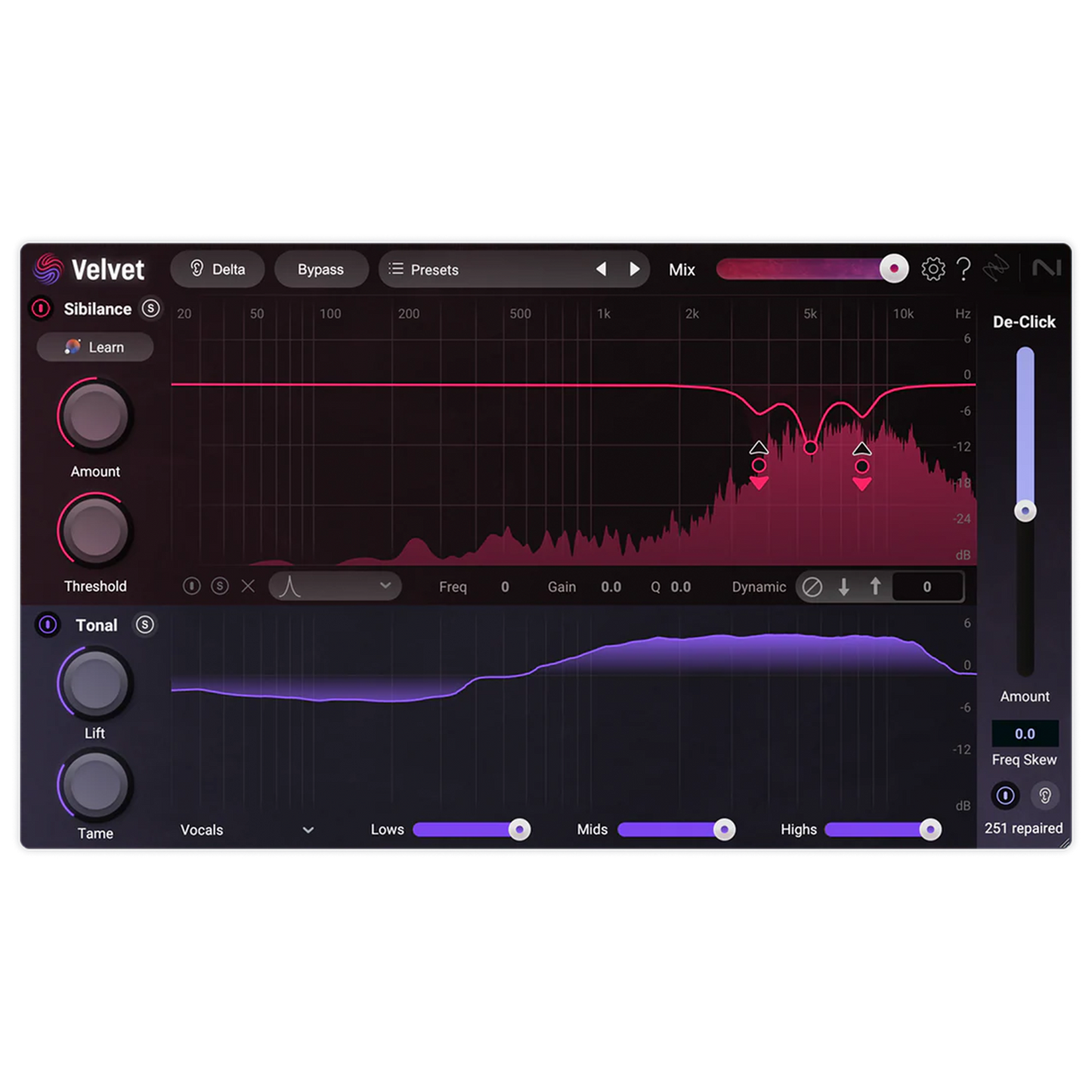Open help via the question mark icon

pos(964,269)
